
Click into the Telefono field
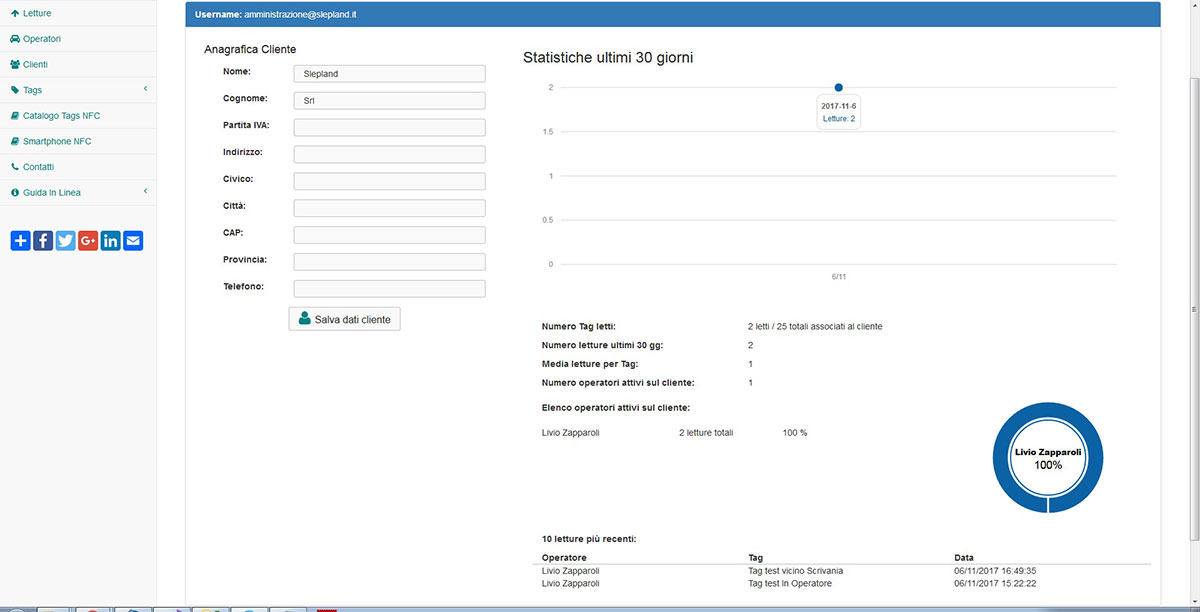click(389, 288)
